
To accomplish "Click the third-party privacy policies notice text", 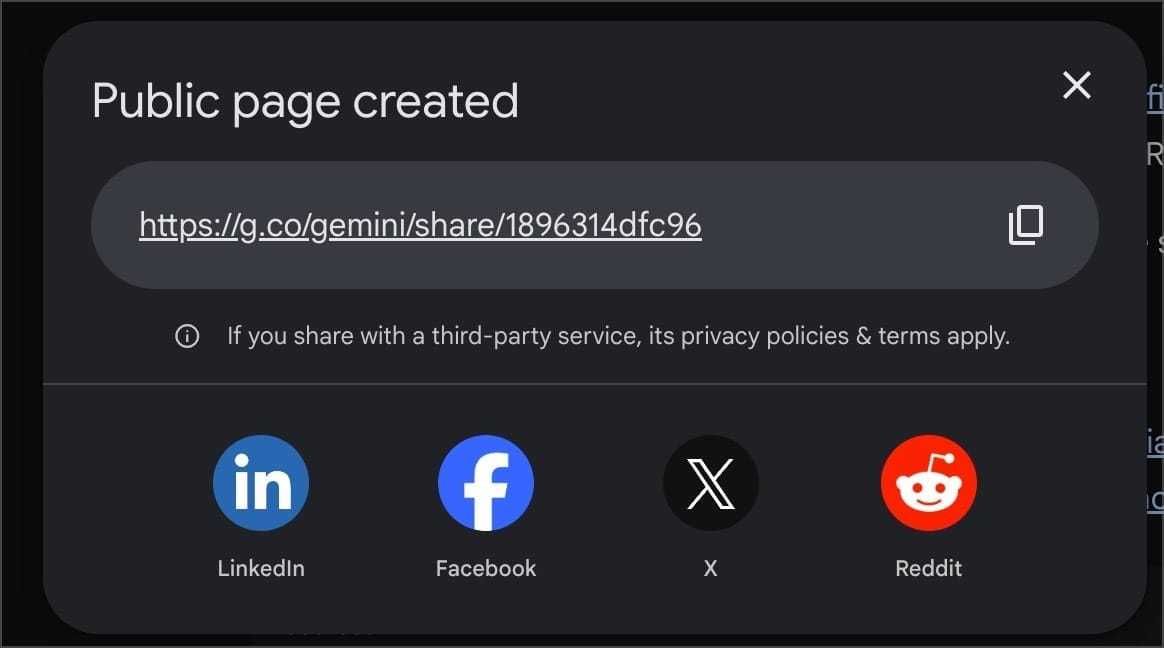I will click(x=618, y=336).
